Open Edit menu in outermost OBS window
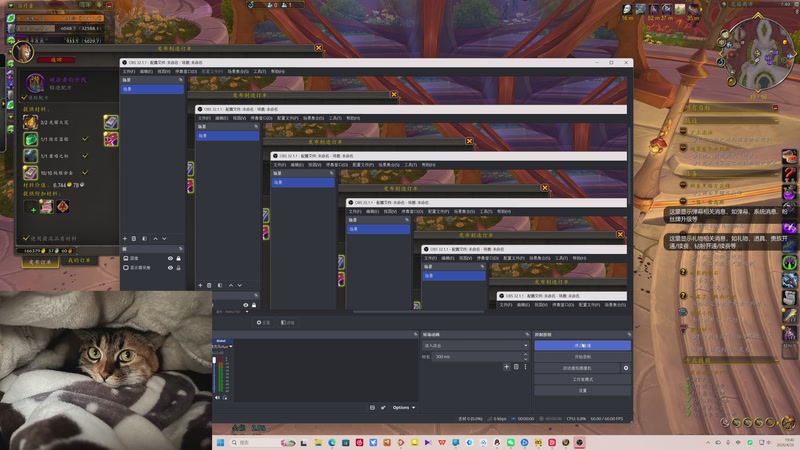The image size is (800, 450). tap(146, 71)
